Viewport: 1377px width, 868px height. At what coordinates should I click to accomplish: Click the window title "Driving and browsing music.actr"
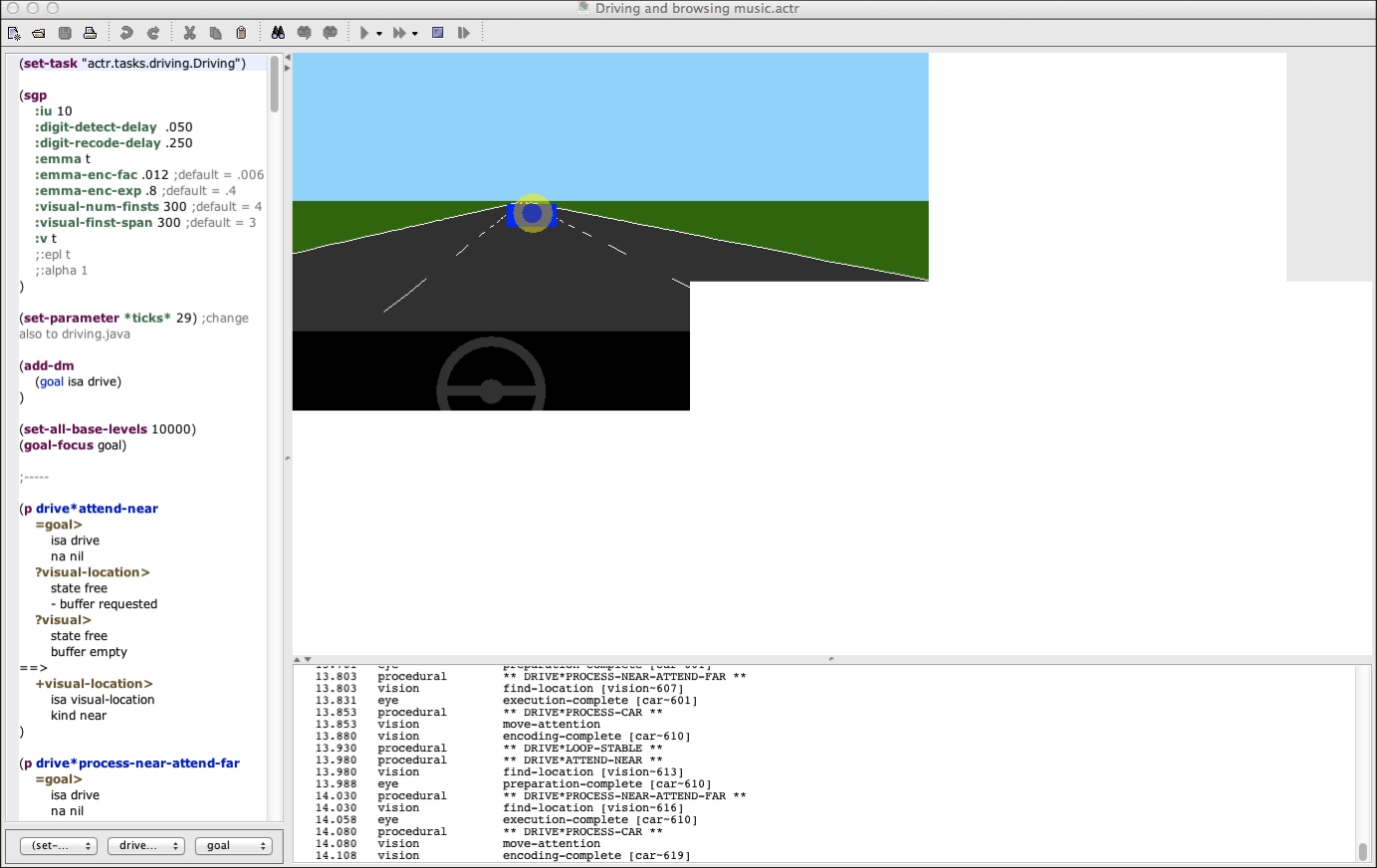697,8
